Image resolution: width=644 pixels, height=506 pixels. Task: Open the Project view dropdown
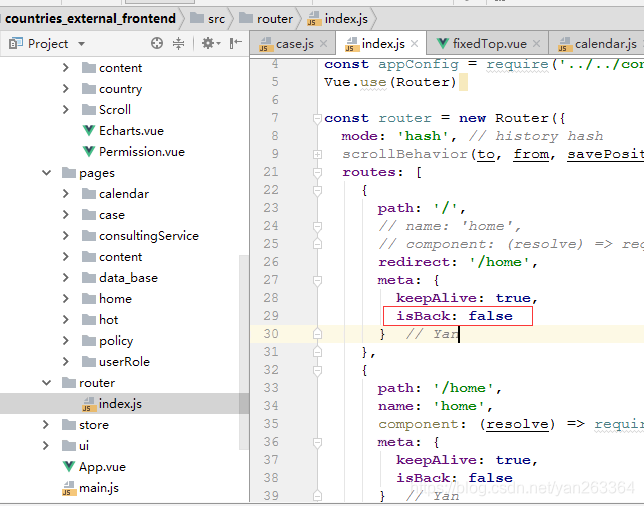[81, 44]
